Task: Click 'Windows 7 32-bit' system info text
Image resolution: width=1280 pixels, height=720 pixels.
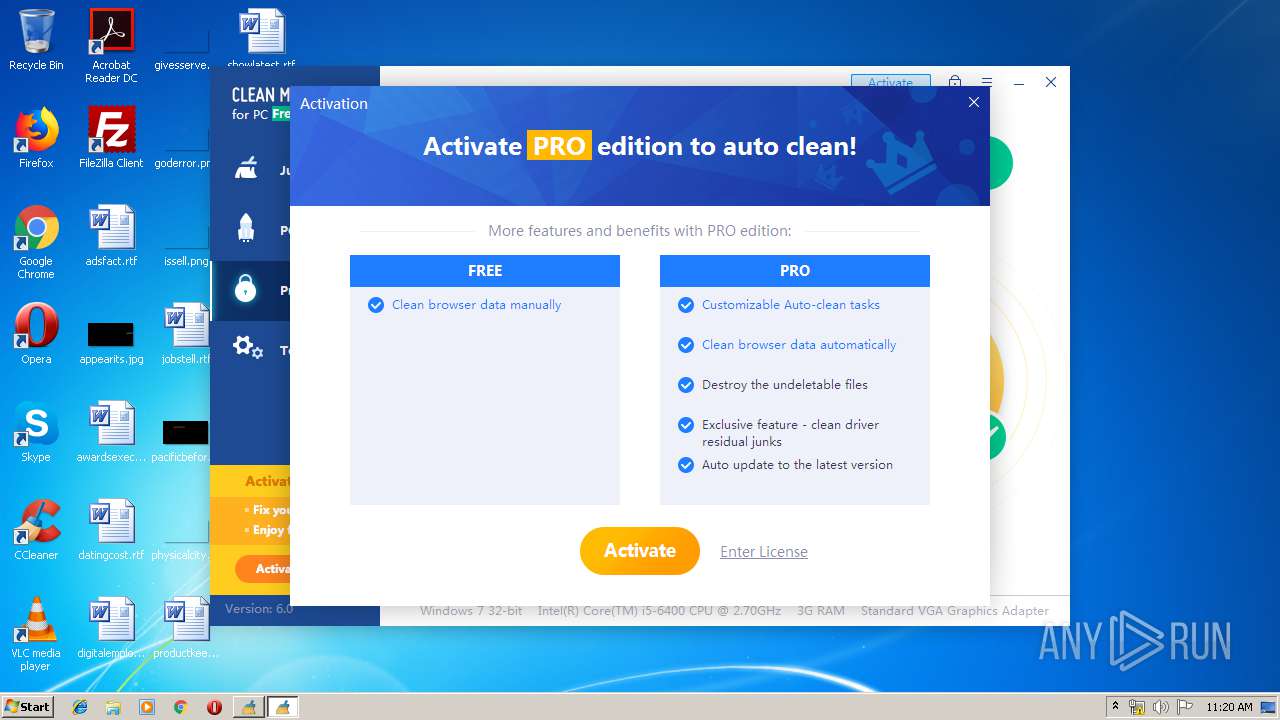Action: click(x=471, y=611)
